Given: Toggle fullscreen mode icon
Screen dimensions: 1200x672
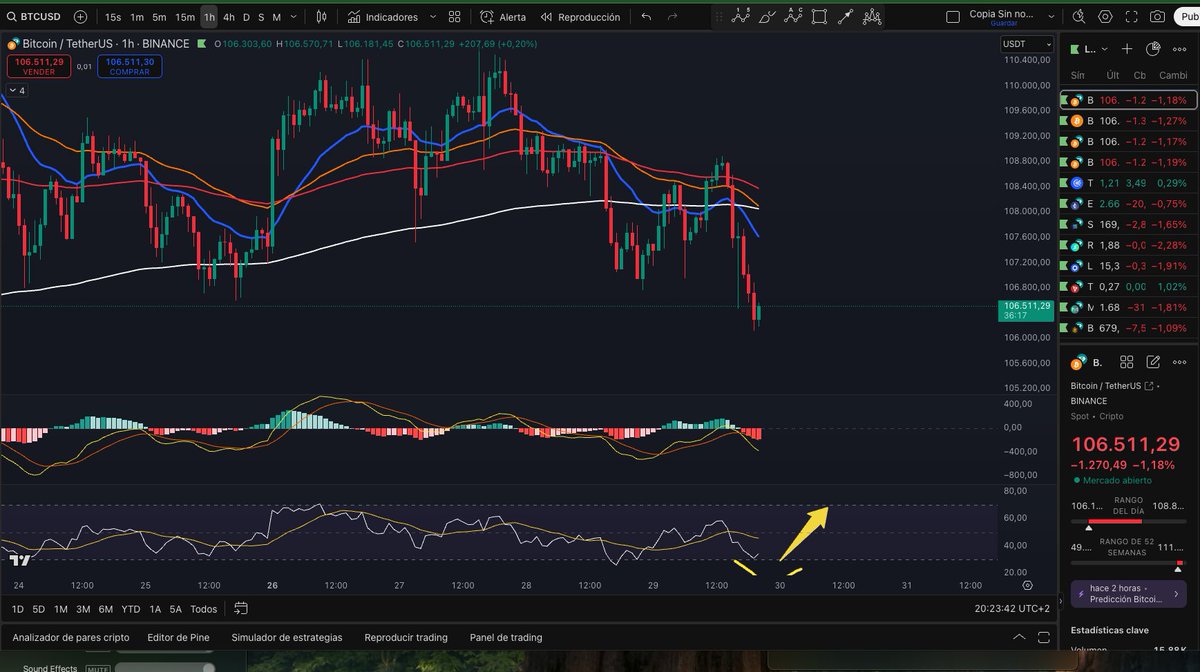Looking at the screenshot, I should tap(1131, 17).
